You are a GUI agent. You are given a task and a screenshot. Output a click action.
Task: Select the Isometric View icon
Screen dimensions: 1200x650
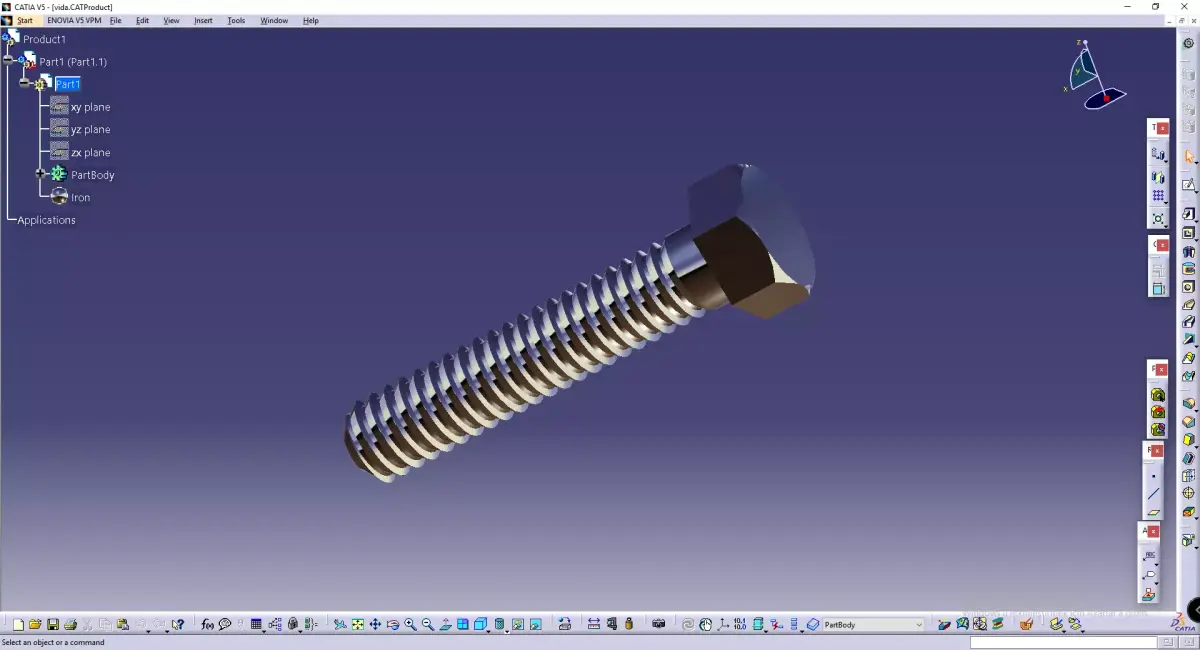(480, 623)
